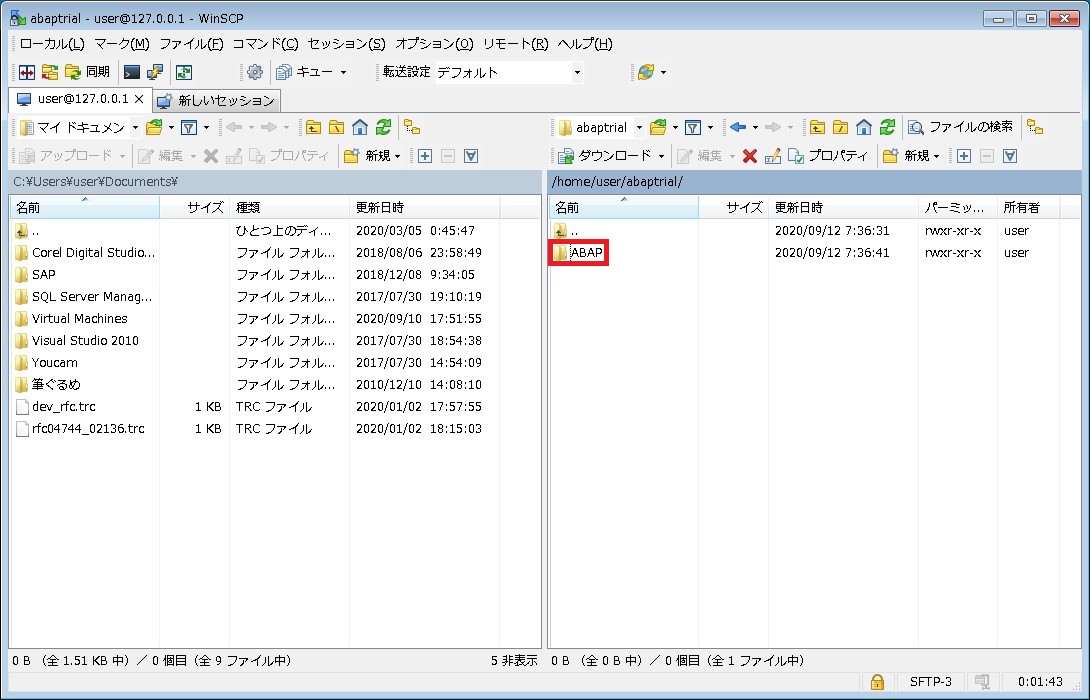Image resolution: width=1090 pixels, height=700 pixels.
Task: Click the preferences gear icon
Action: [x=254, y=72]
